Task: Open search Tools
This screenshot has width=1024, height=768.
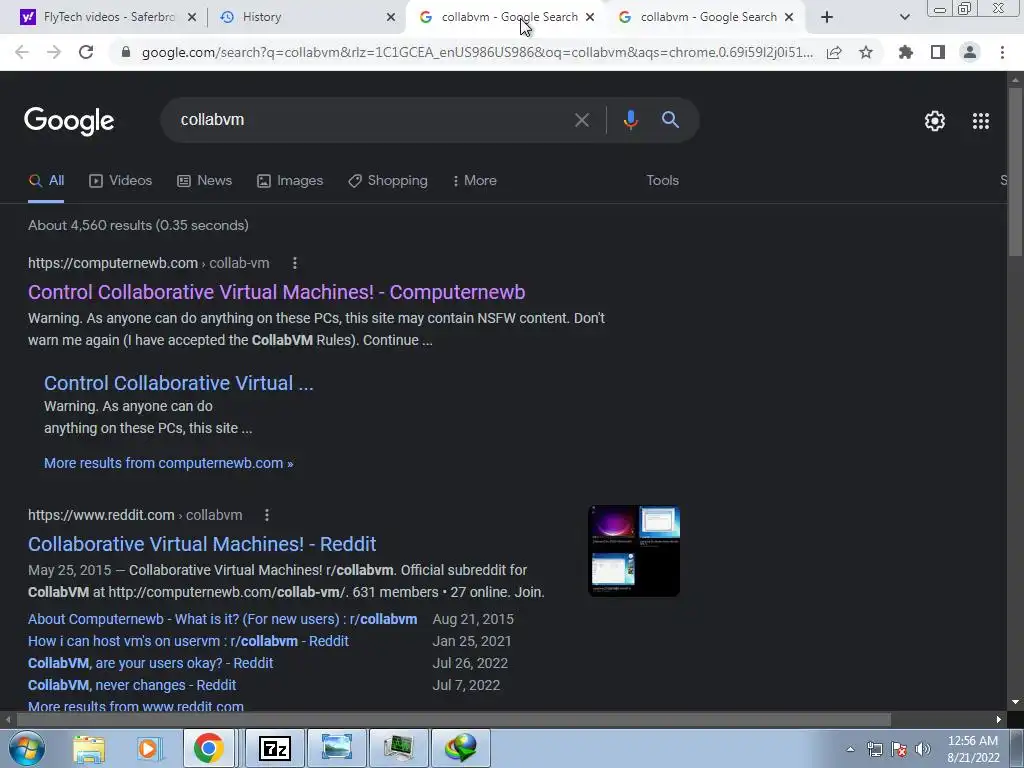Action: tap(662, 181)
